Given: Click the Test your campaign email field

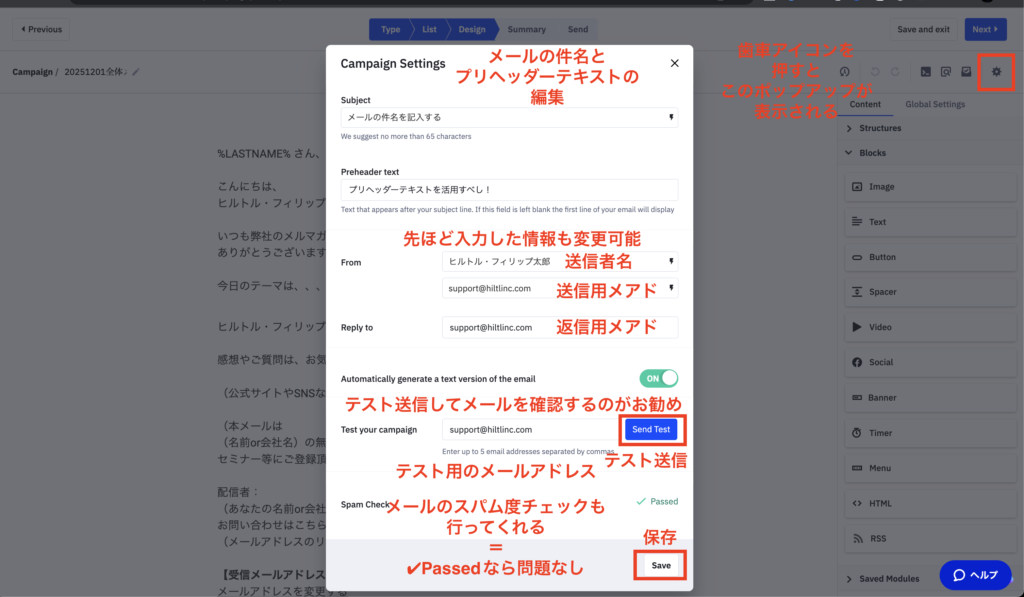Looking at the screenshot, I should (530, 430).
